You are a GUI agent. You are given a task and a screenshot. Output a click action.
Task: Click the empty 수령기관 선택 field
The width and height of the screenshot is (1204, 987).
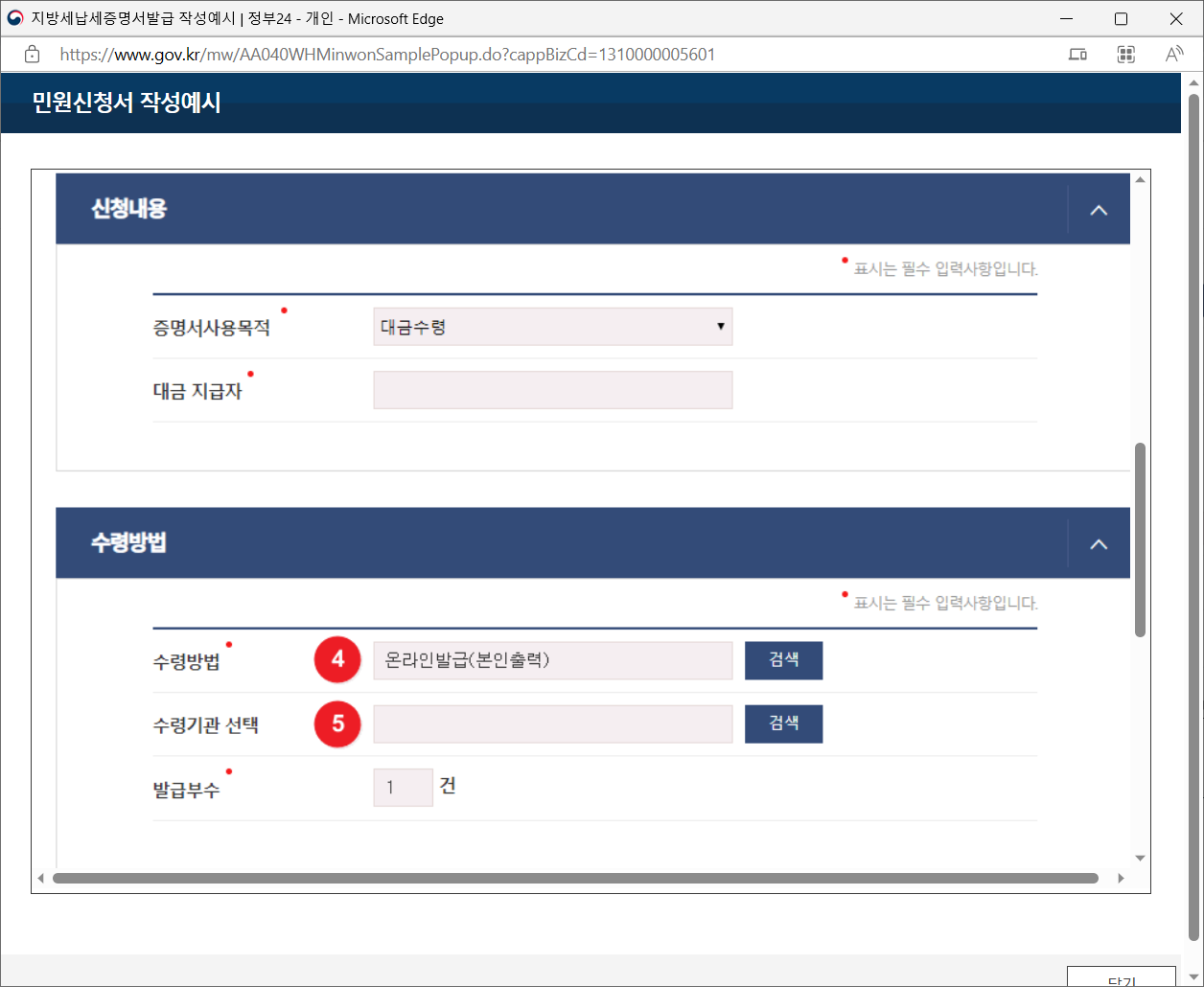pos(552,723)
